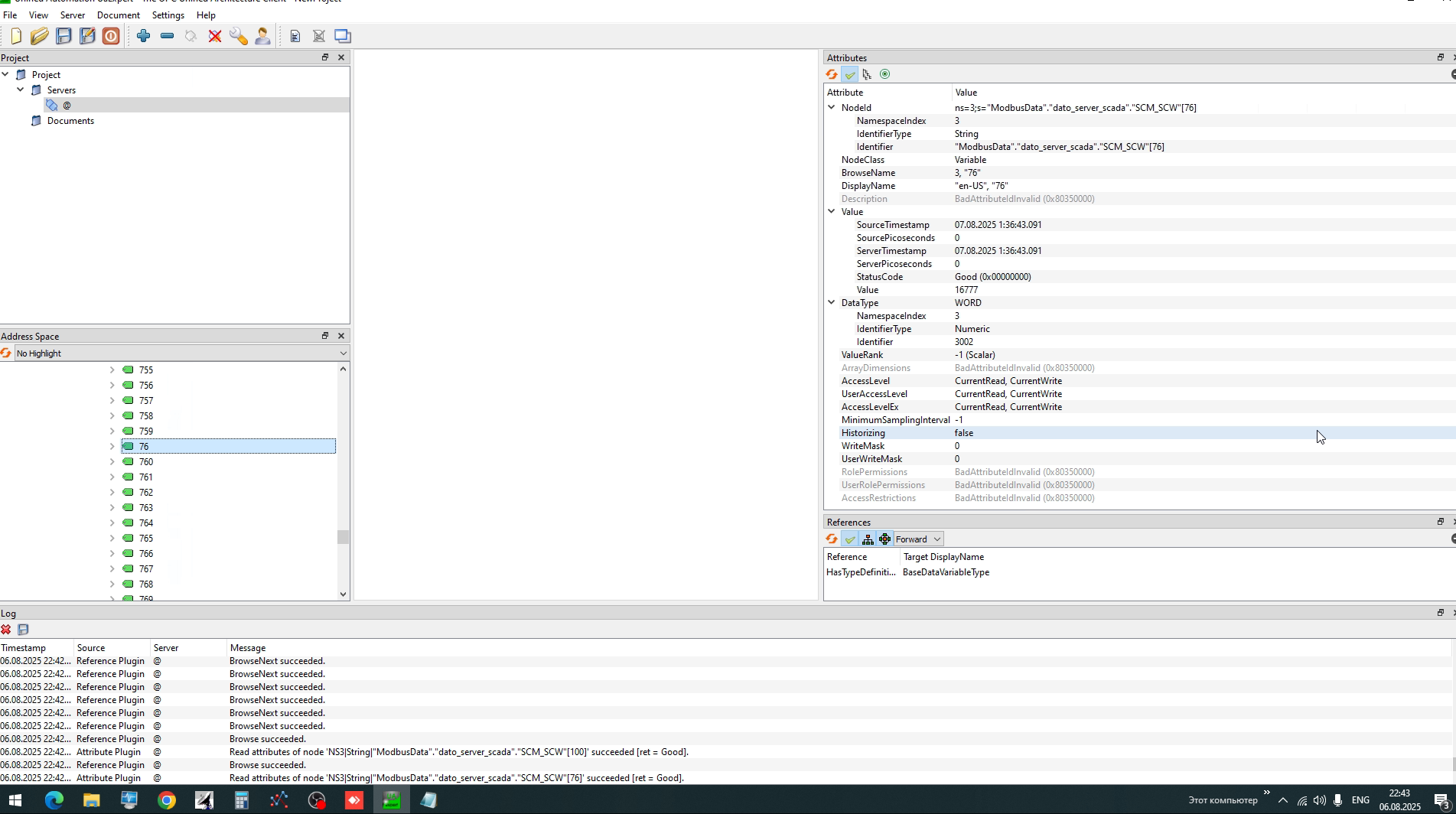Clear the log with the red X icon
Viewport: 1456px width, 814px height.
[x=6, y=630]
